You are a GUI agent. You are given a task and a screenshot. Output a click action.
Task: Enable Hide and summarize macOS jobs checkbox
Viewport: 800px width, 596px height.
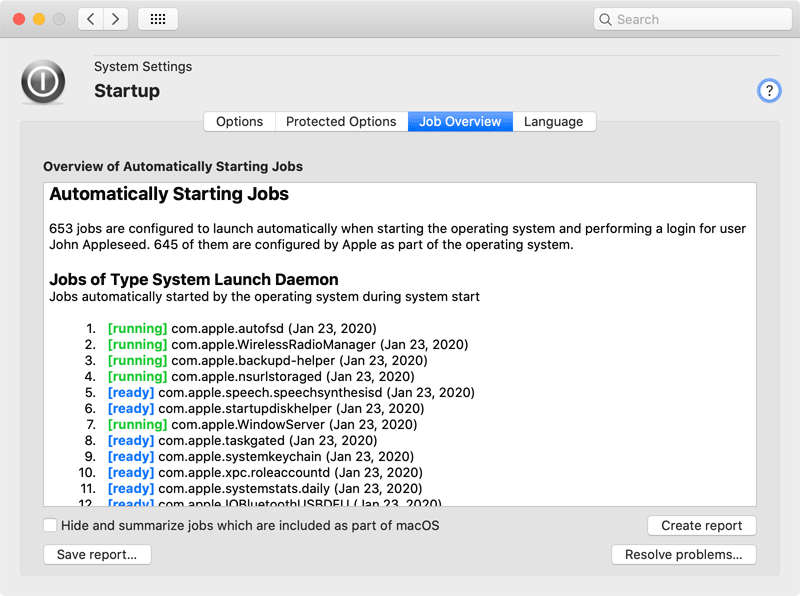50,525
